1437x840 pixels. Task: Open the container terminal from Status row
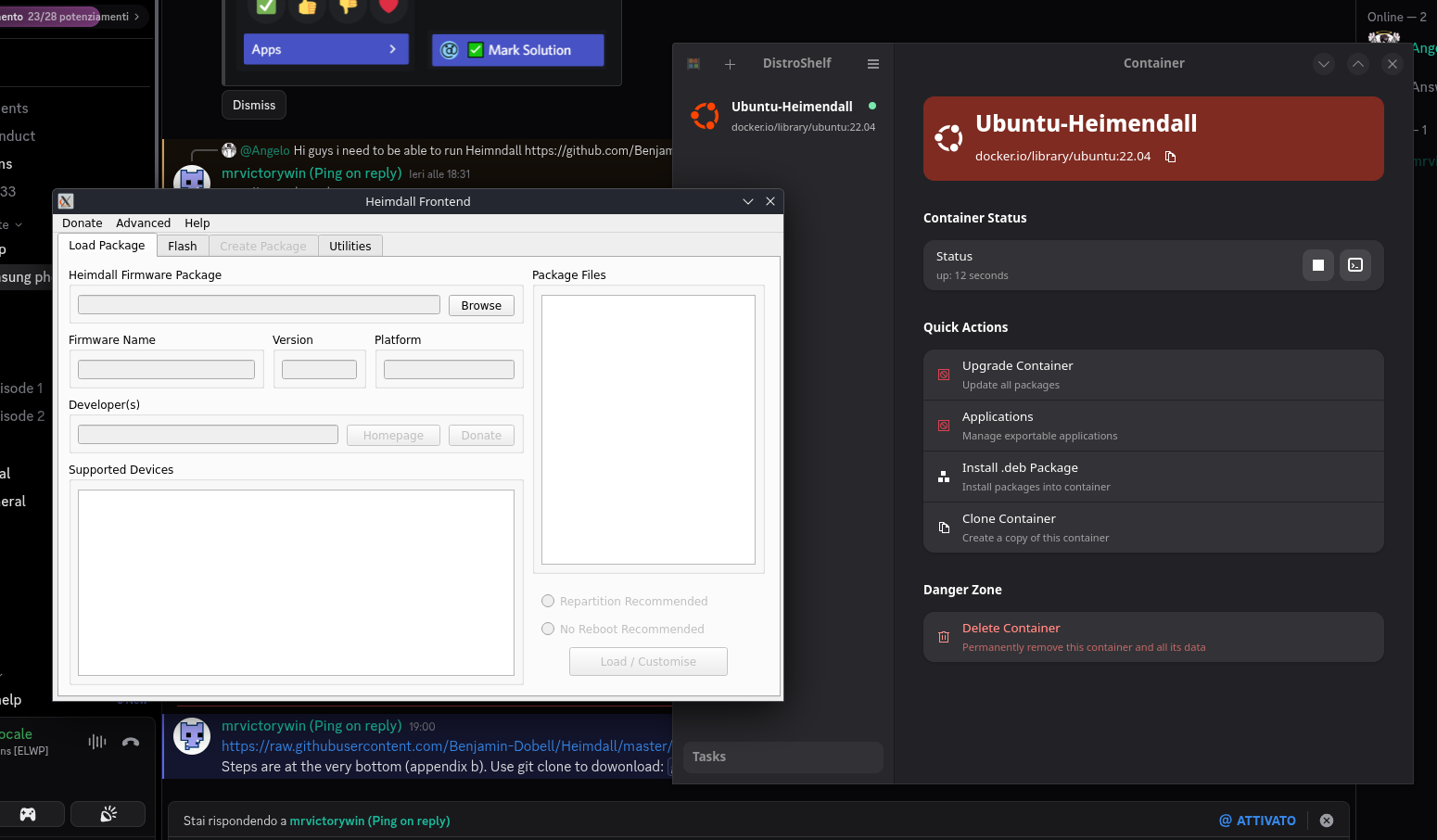[1355, 265]
